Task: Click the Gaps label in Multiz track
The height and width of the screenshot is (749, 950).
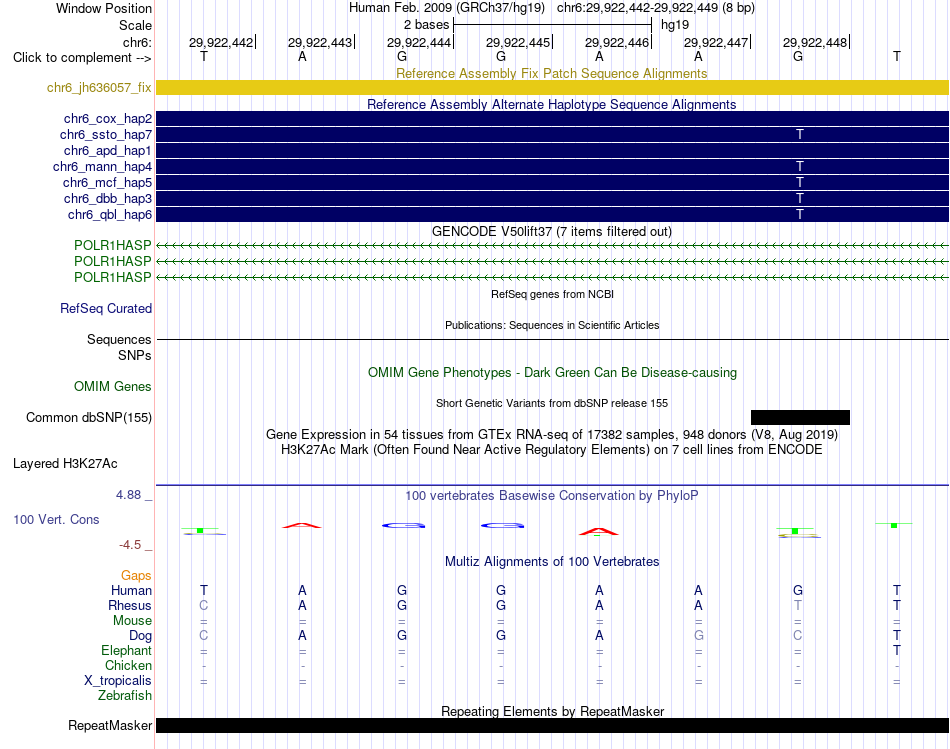Action: pyautogui.click(x=136, y=576)
